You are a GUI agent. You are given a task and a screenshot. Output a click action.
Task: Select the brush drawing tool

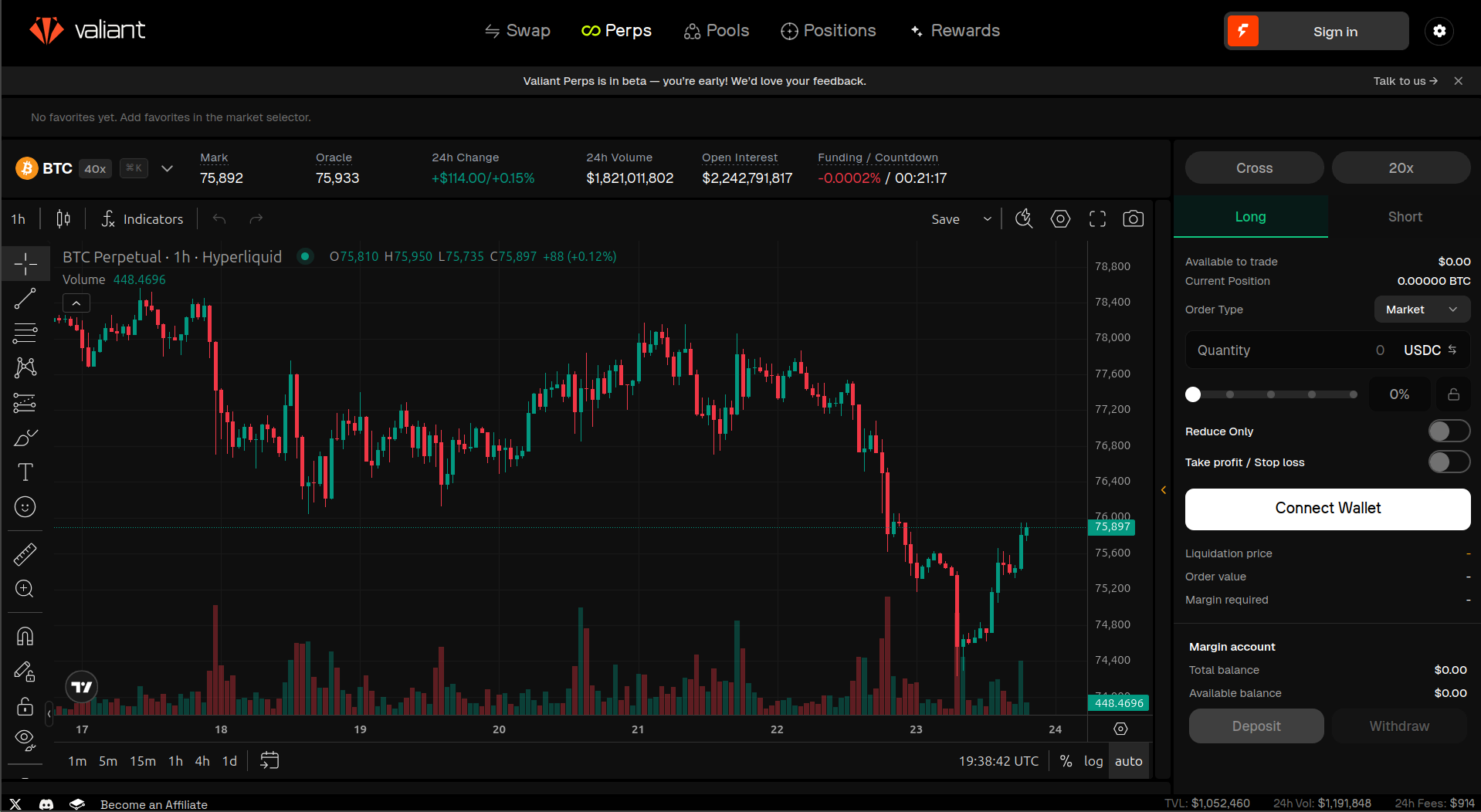(x=25, y=438)
